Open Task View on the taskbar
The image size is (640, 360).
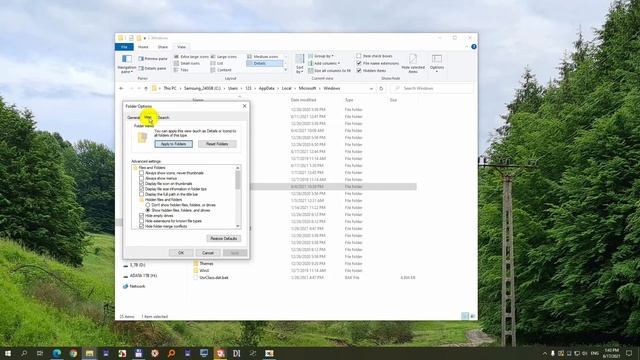40,353
